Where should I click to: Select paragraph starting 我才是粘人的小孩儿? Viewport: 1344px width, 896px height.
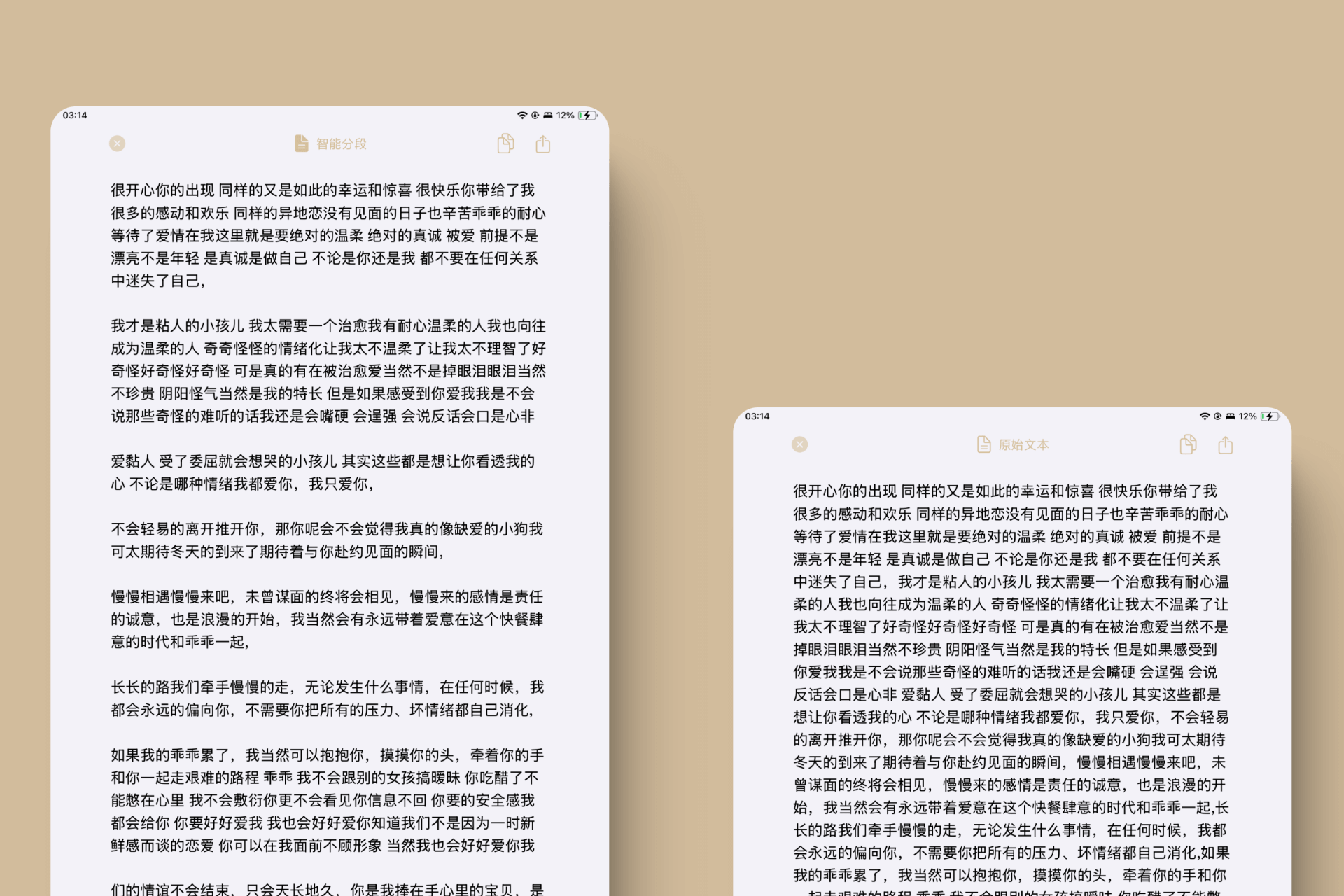(x=328, y=371)
